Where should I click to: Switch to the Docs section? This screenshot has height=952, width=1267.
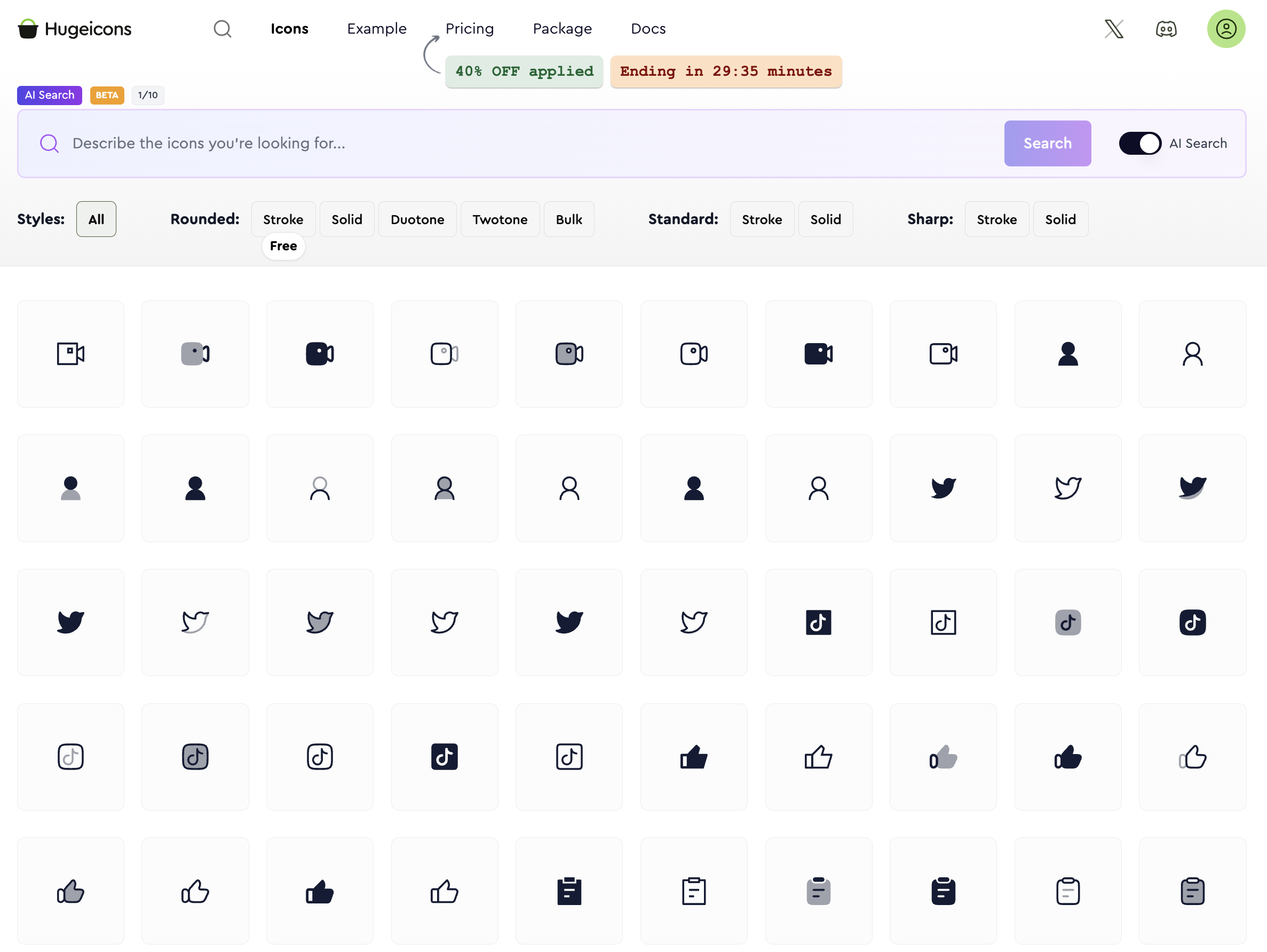[x=648, y=28]
